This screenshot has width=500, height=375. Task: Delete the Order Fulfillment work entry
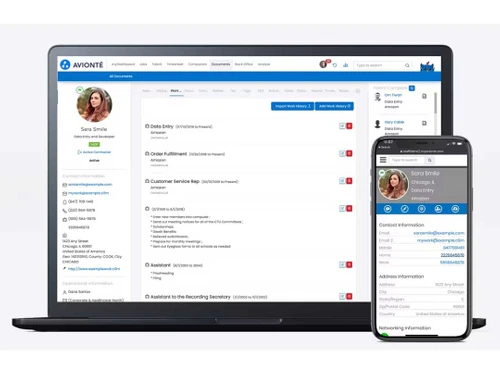(349, 153)
